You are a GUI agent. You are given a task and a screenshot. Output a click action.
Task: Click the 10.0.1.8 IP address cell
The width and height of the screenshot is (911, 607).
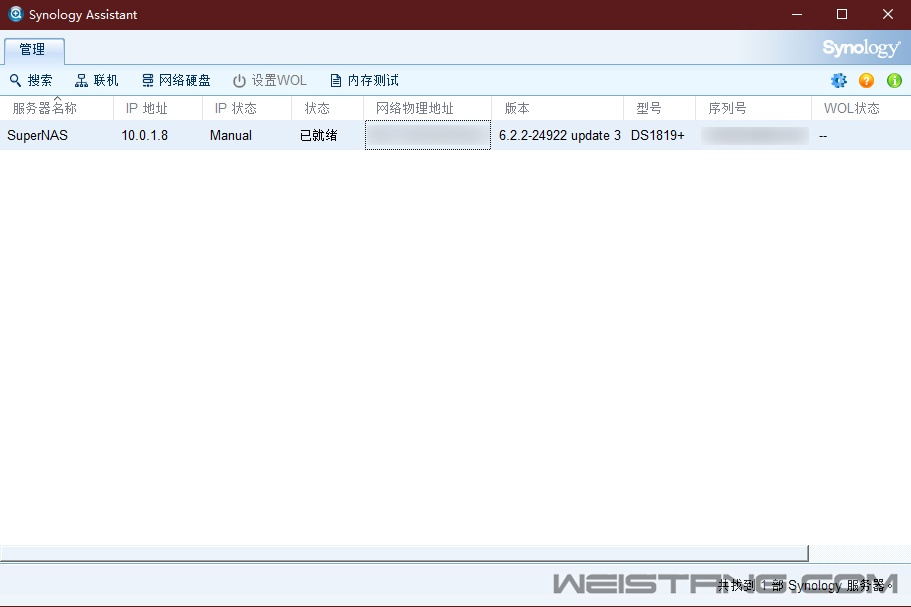(x=145, y=135)
